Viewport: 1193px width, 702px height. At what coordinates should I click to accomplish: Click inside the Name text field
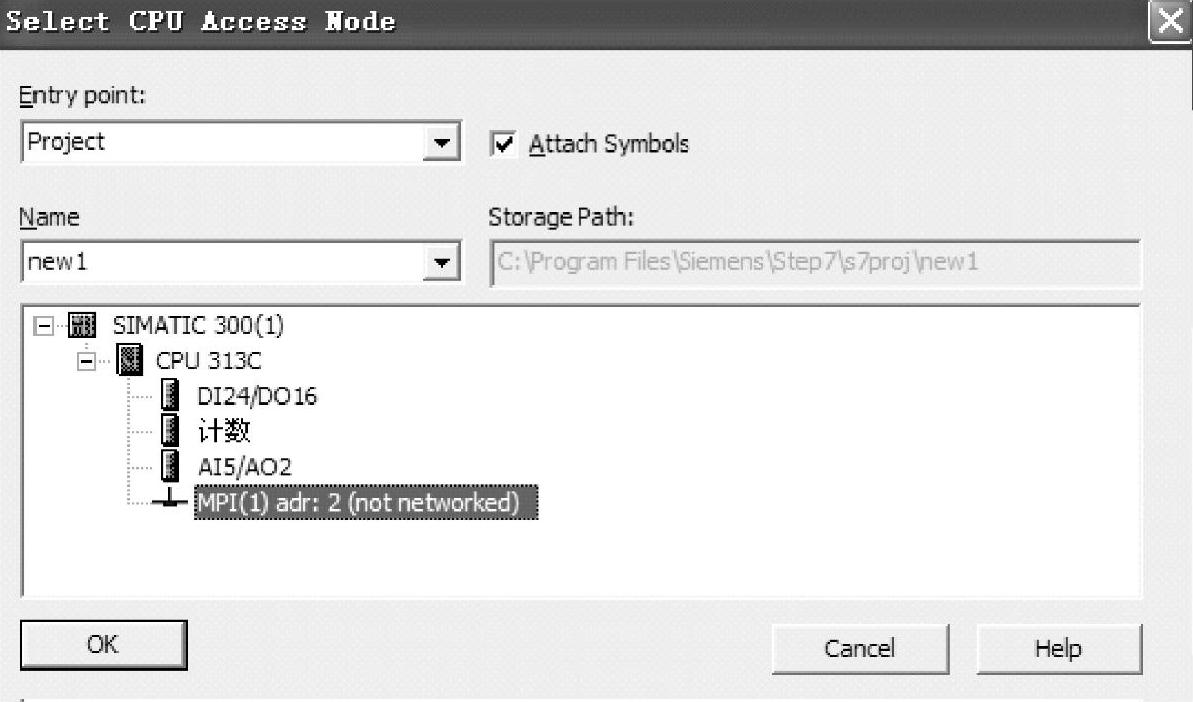click(220, 263)
